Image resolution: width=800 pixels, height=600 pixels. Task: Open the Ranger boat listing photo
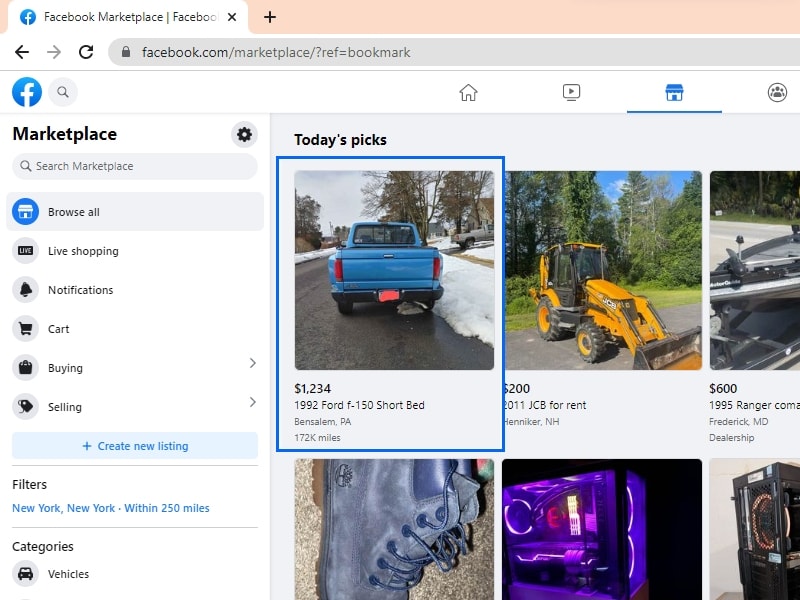755,270
